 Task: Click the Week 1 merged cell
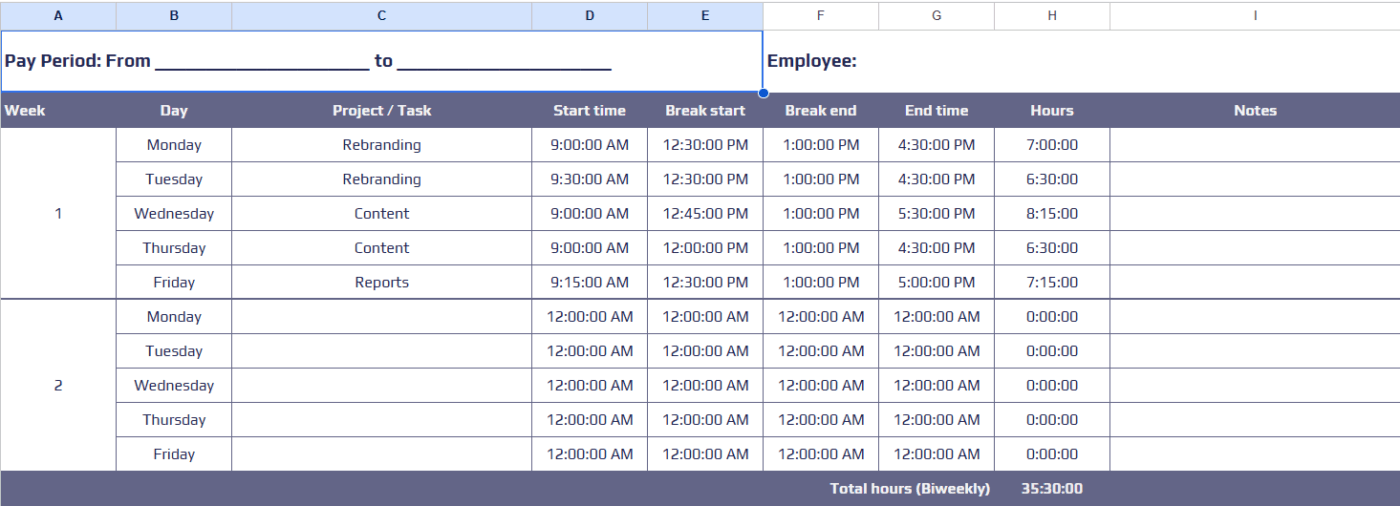(58, 214)
